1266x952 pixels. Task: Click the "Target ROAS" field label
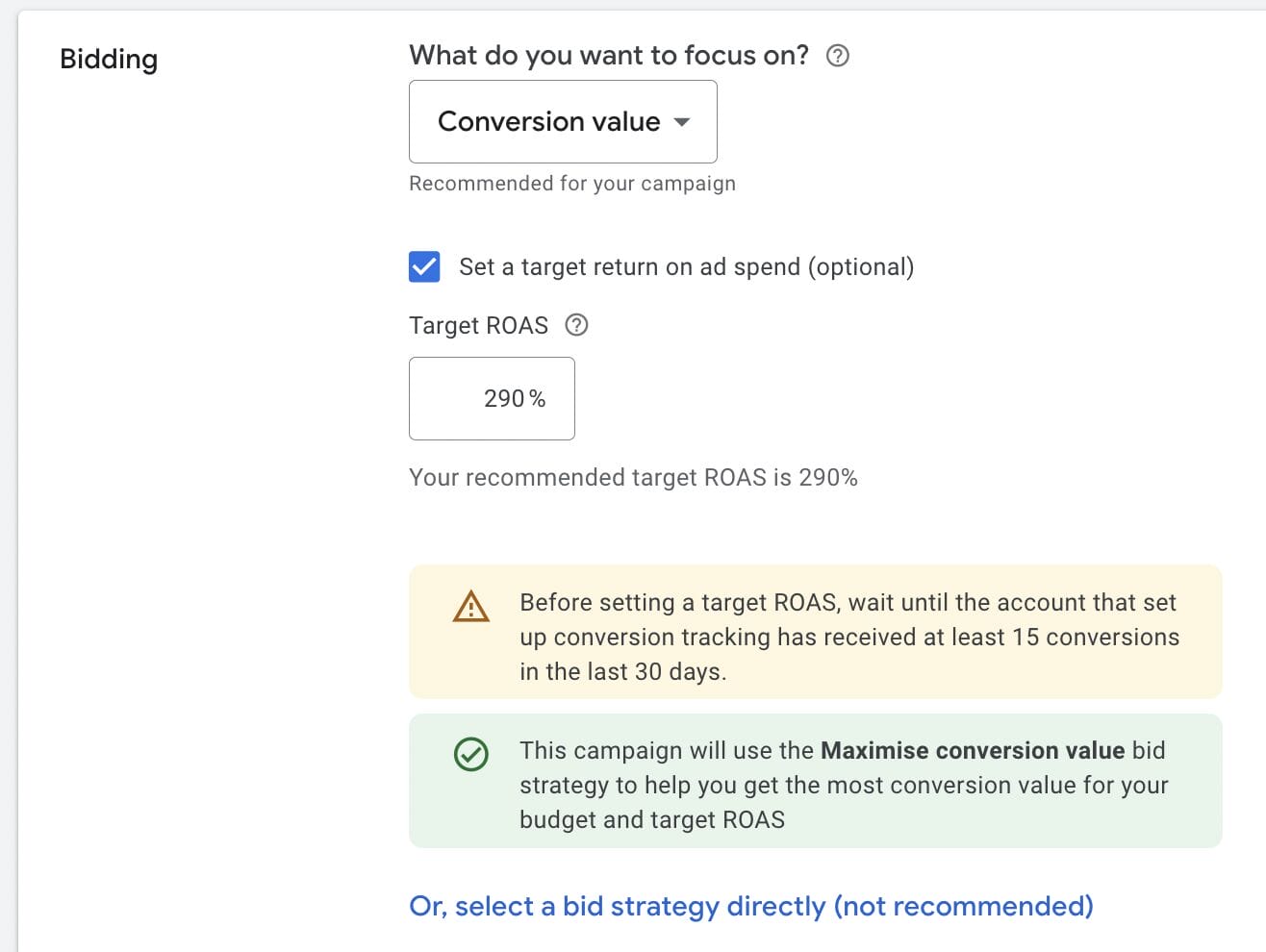(478, 325)
